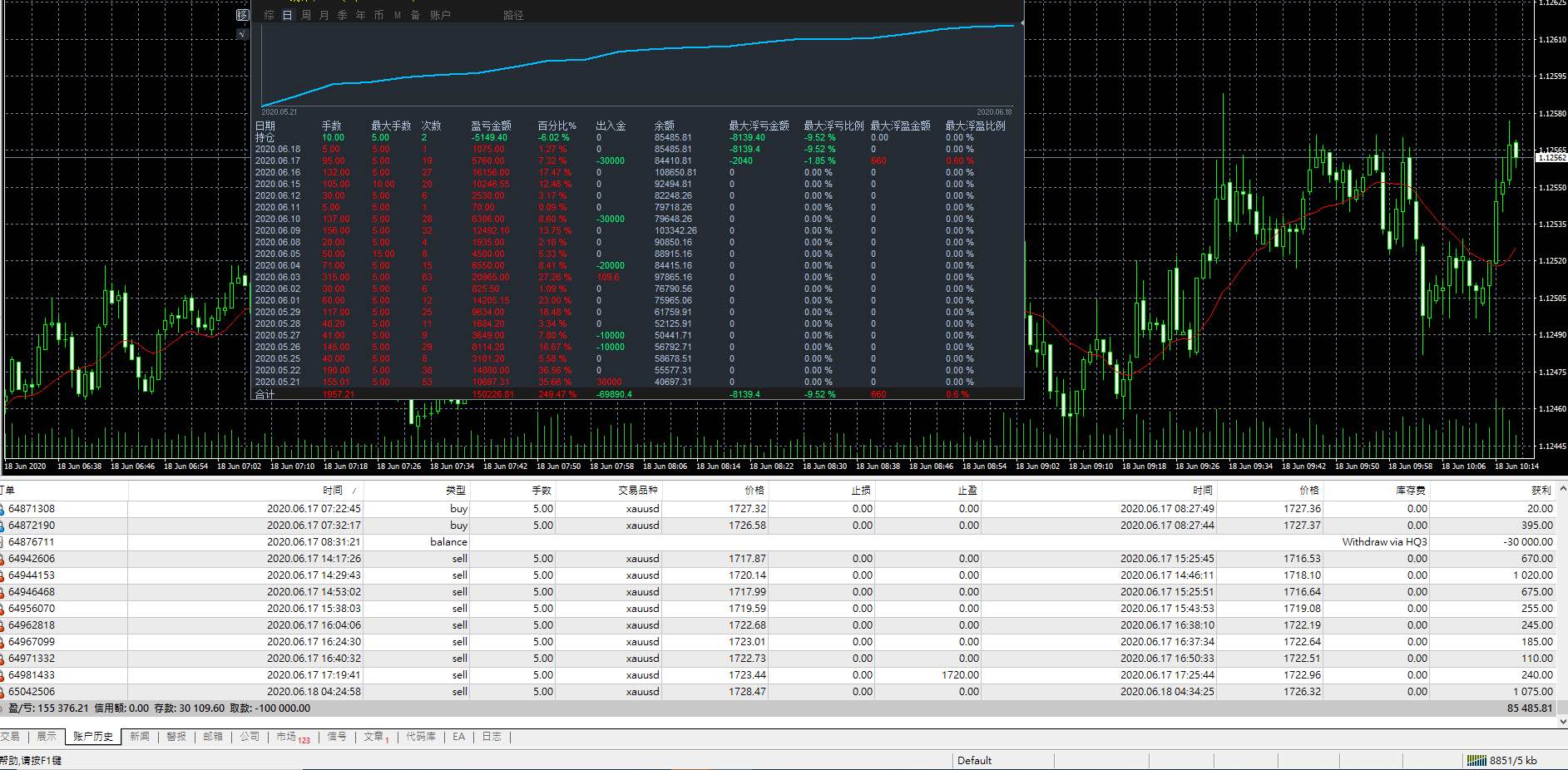1568x770 pixels.
Task: Click the 路径 path label
Action: click(513, 15)
